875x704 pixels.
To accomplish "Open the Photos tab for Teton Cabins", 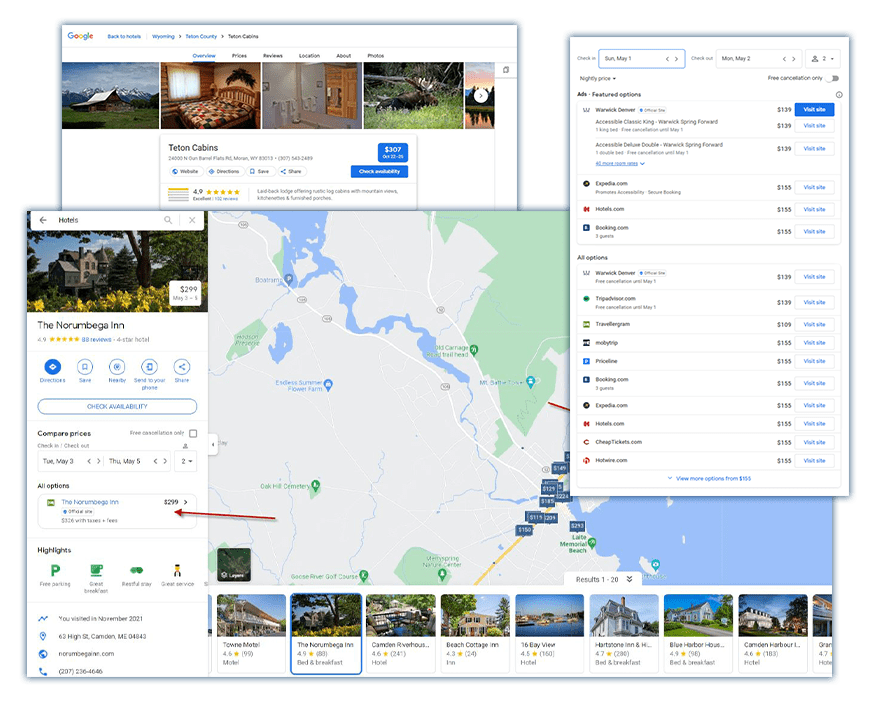I will (377, 56).
